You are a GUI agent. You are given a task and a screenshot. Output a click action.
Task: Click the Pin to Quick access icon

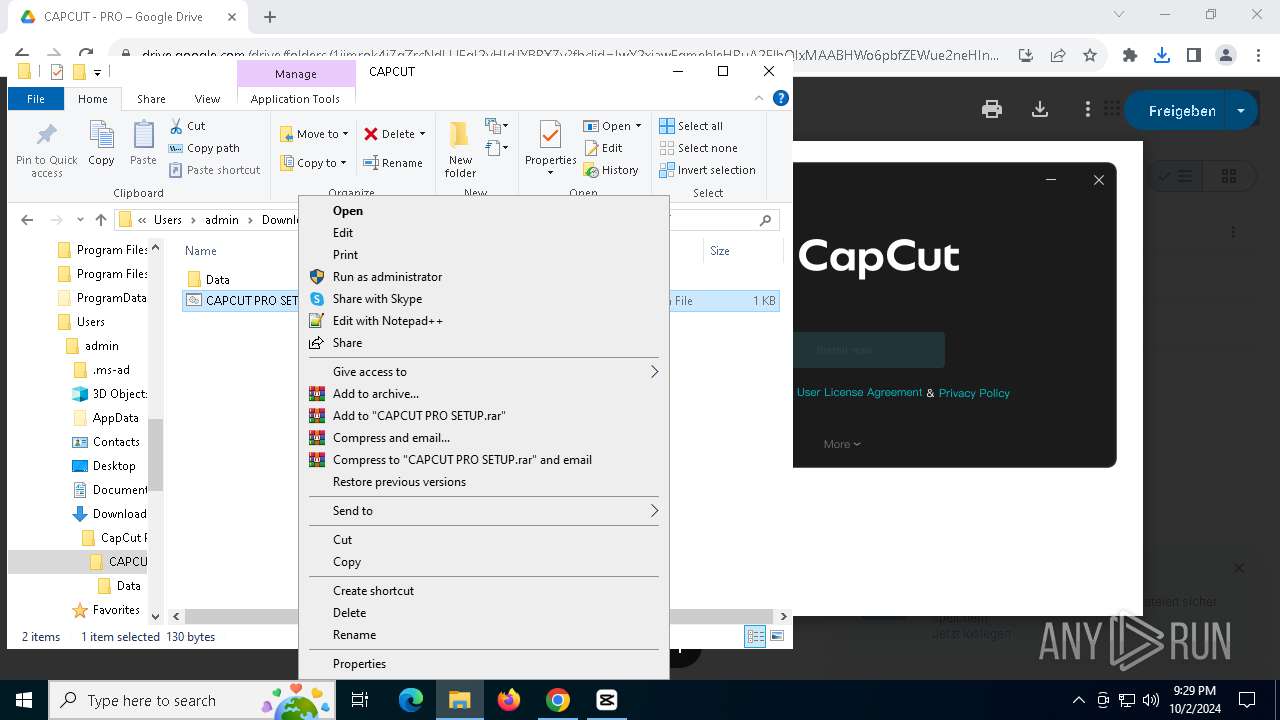[x=46, y=149]
